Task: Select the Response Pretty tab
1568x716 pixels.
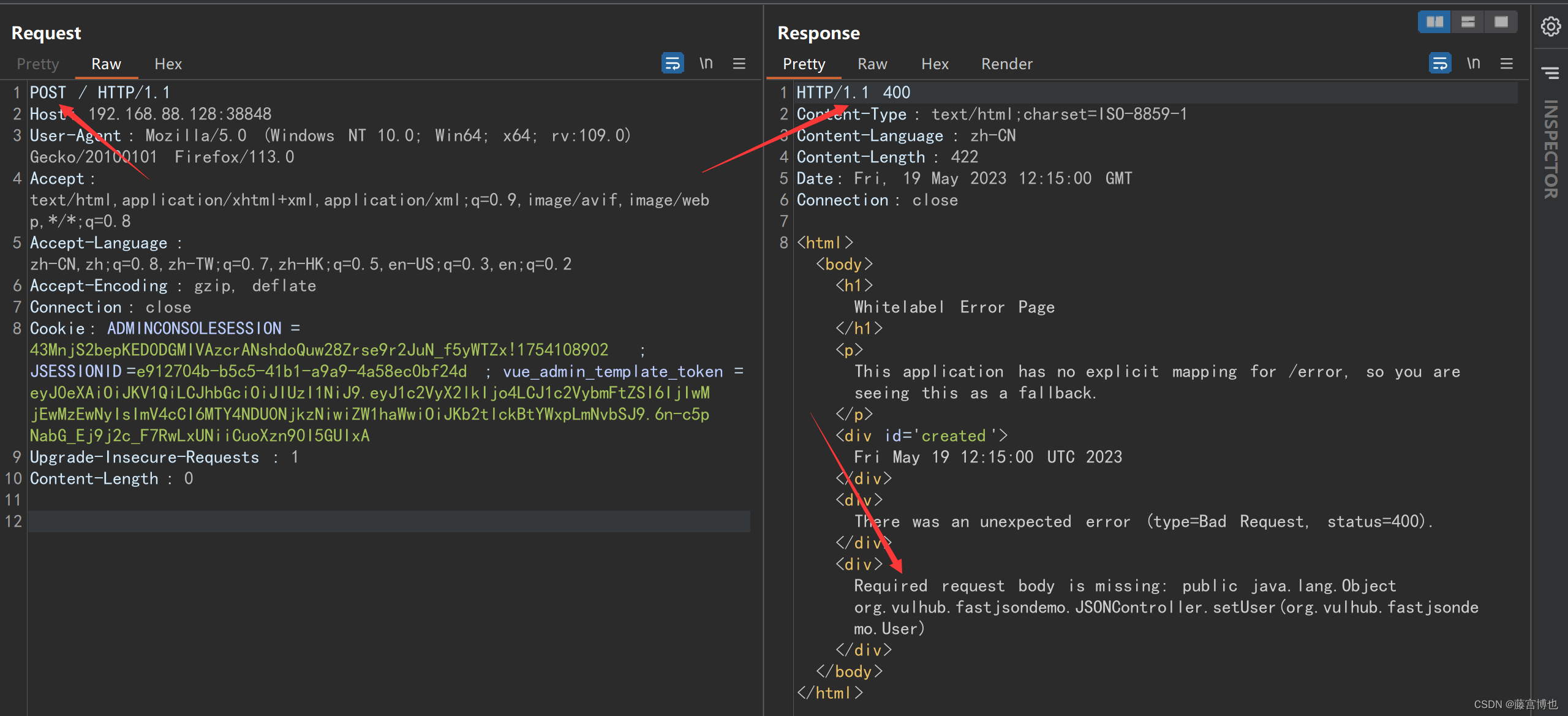Action: [804, 64]
